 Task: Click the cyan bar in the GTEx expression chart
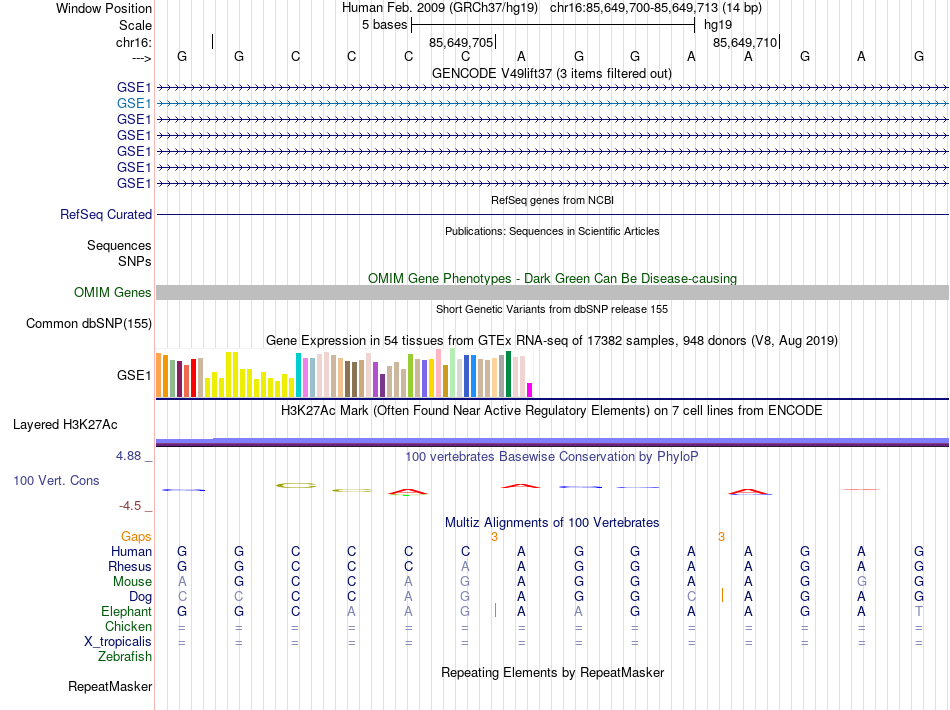click(298, 375)
